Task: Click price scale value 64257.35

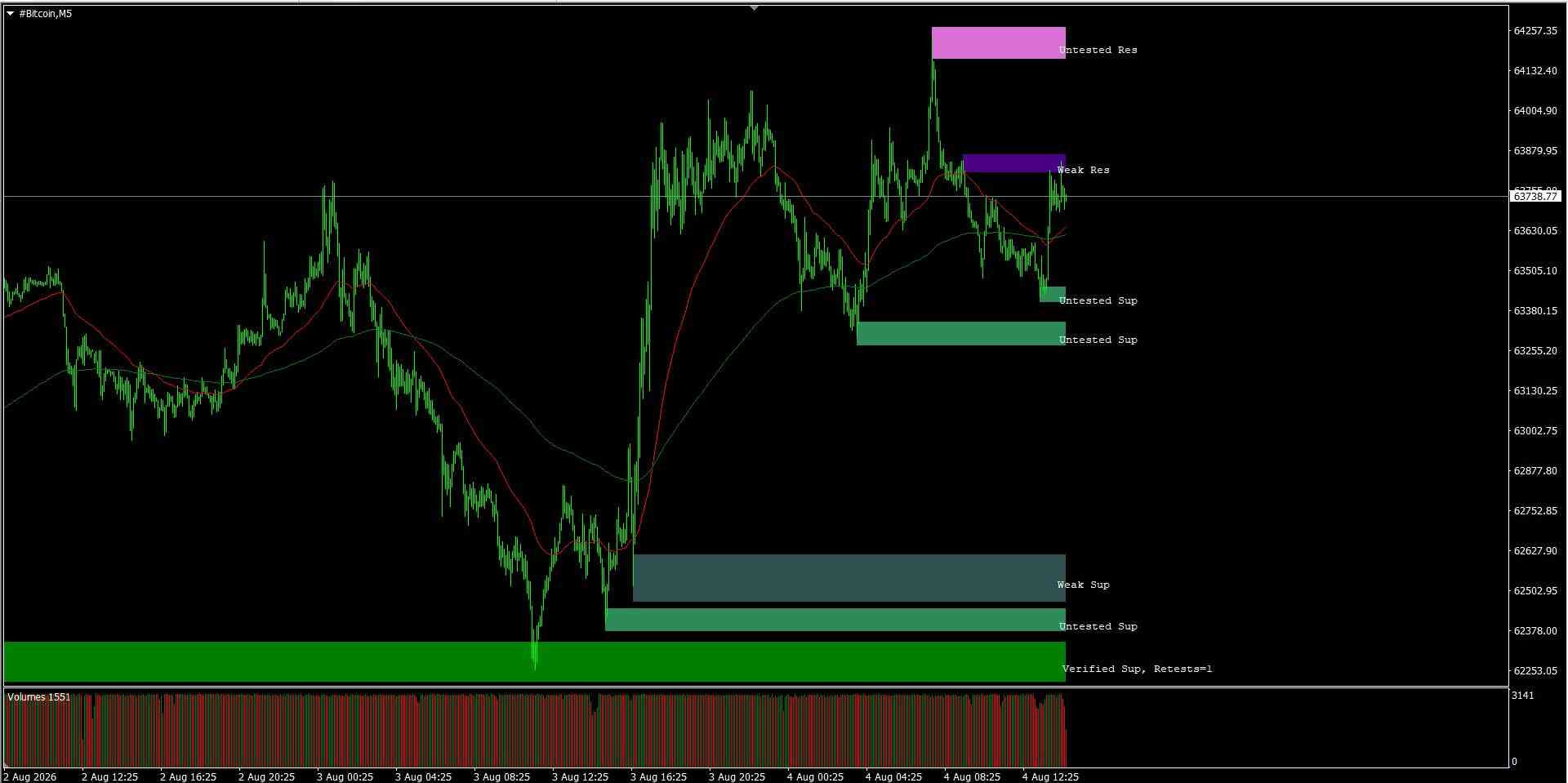Action: click(x=1535, y=31)
